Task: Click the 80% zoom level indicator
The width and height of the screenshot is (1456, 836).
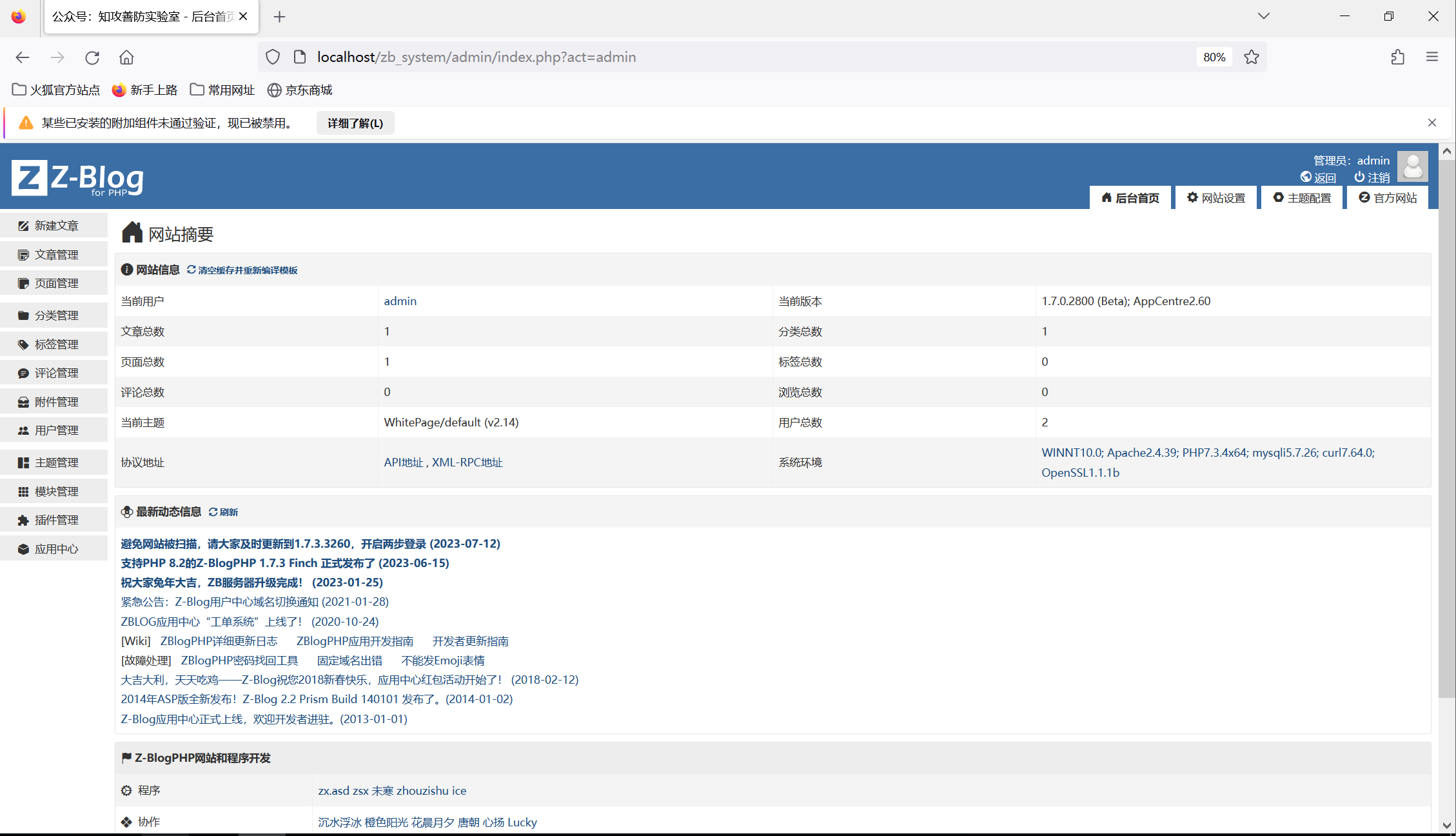Action: [1214, 57]
